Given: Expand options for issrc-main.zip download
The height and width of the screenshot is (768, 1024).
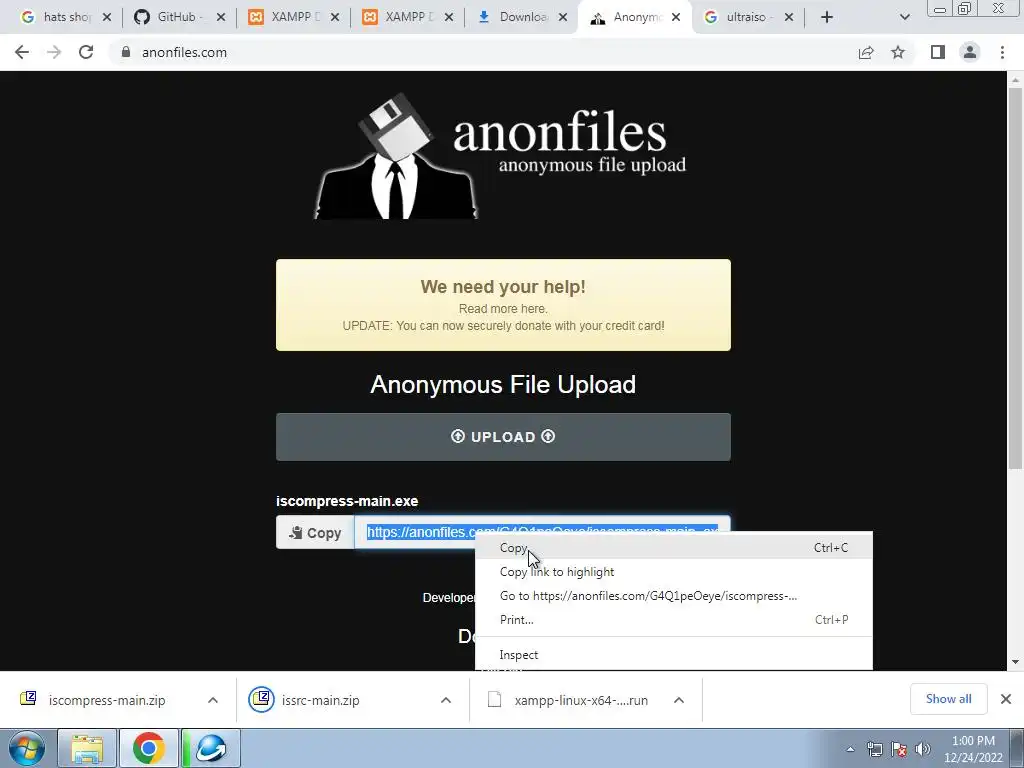Looking at the screenshot, I should coord(446,700).
